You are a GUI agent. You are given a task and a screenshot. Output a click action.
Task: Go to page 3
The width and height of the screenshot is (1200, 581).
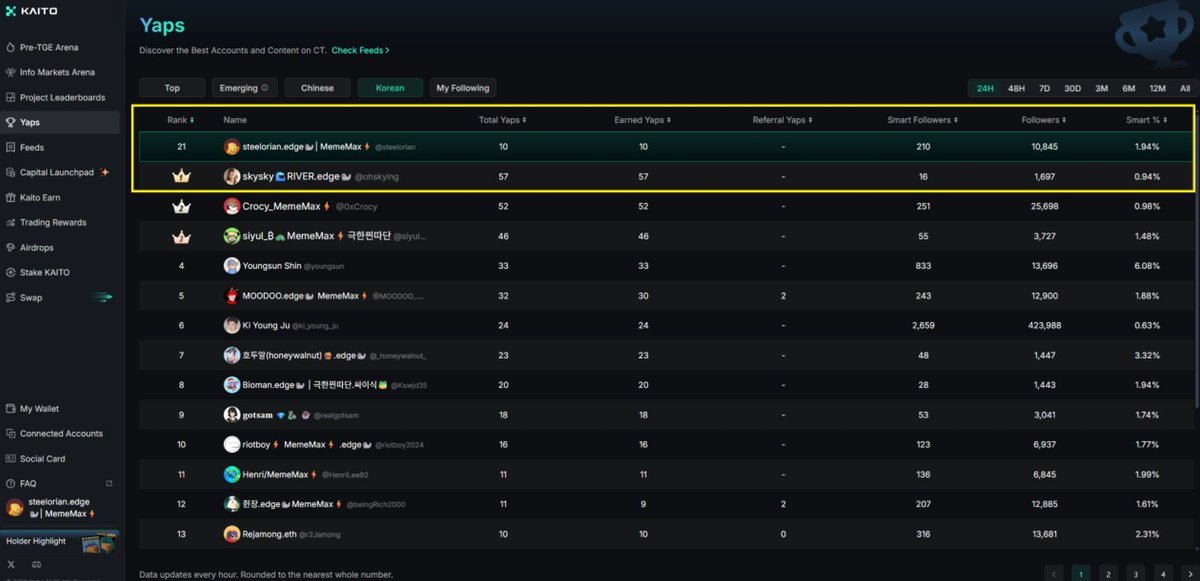(x=1135, y=573)
